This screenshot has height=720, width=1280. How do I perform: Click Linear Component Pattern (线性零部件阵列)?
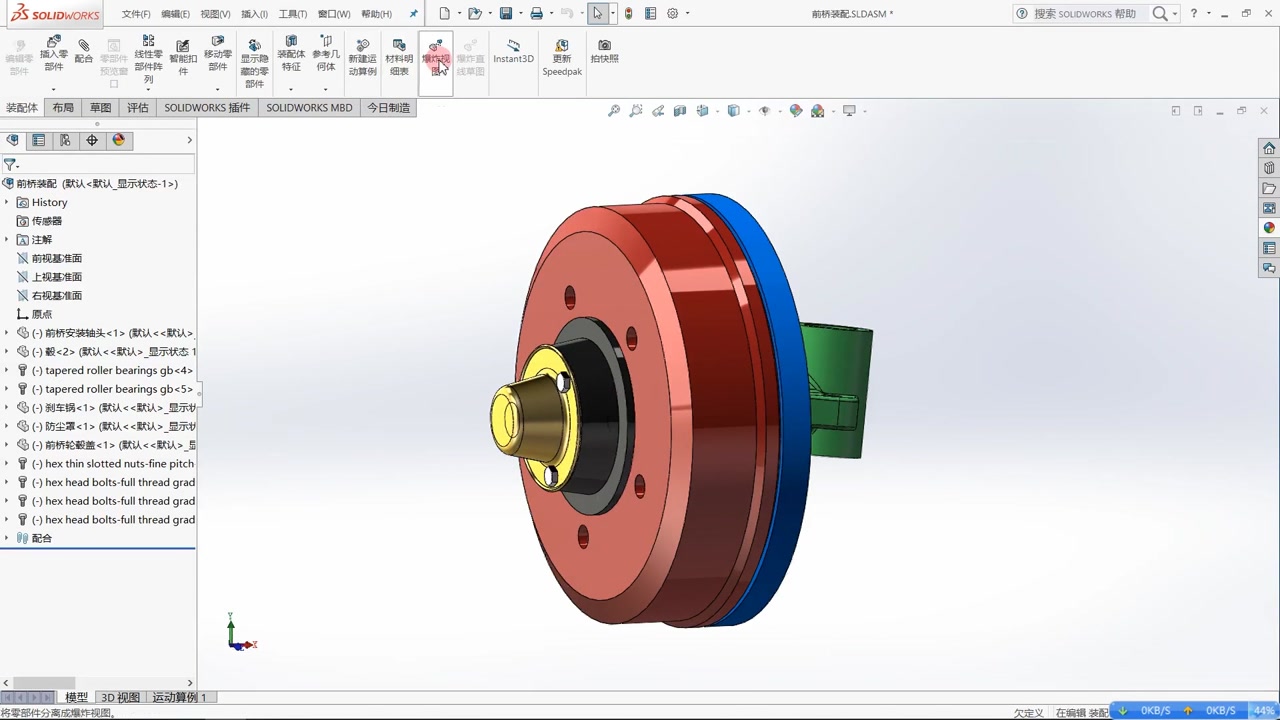coord(148,60)
